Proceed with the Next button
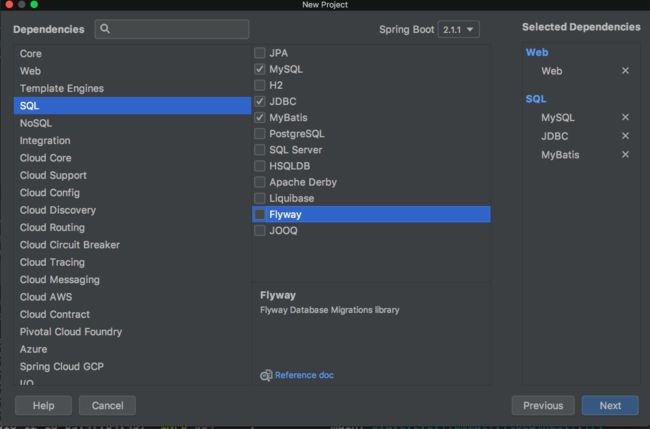650x429 pixels. pyautogui.click(x=610, y=405)
